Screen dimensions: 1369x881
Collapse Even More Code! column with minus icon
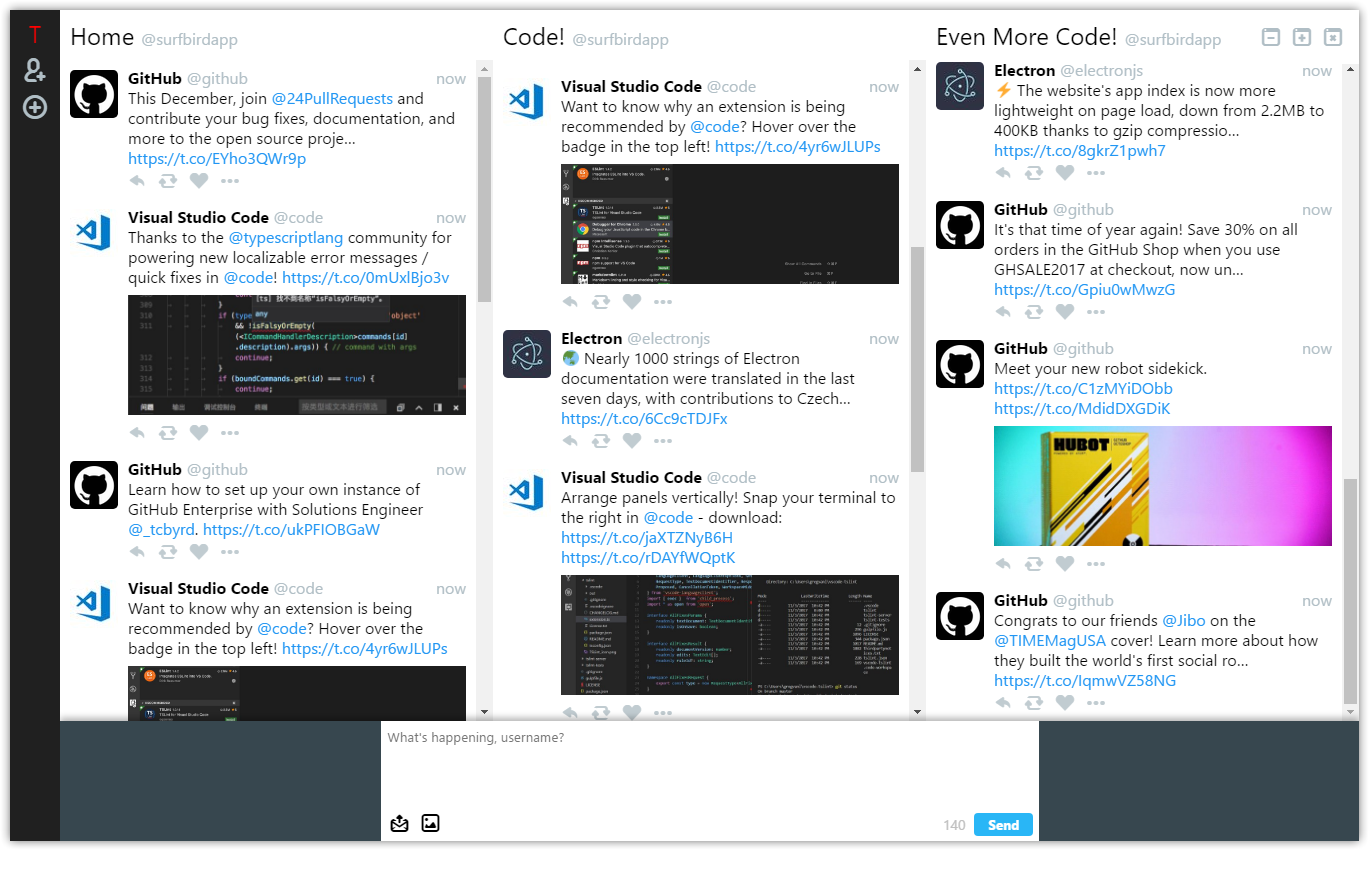[x=1271, y=38]
